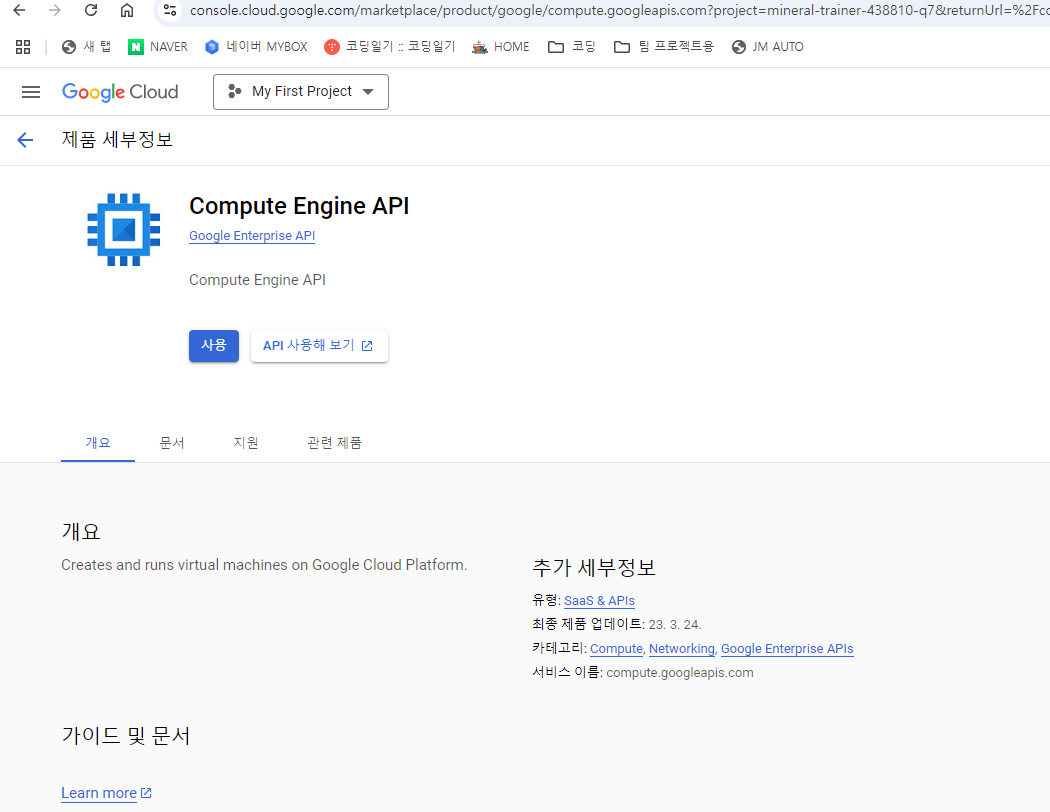The height and width of the screenshot is (812, 1050).
Task: Open the NAVER bookmark
Action: tap(158, 47)
